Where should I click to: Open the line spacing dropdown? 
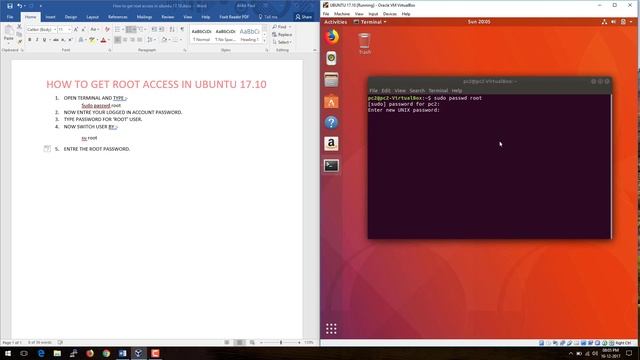tap(151, 40)
